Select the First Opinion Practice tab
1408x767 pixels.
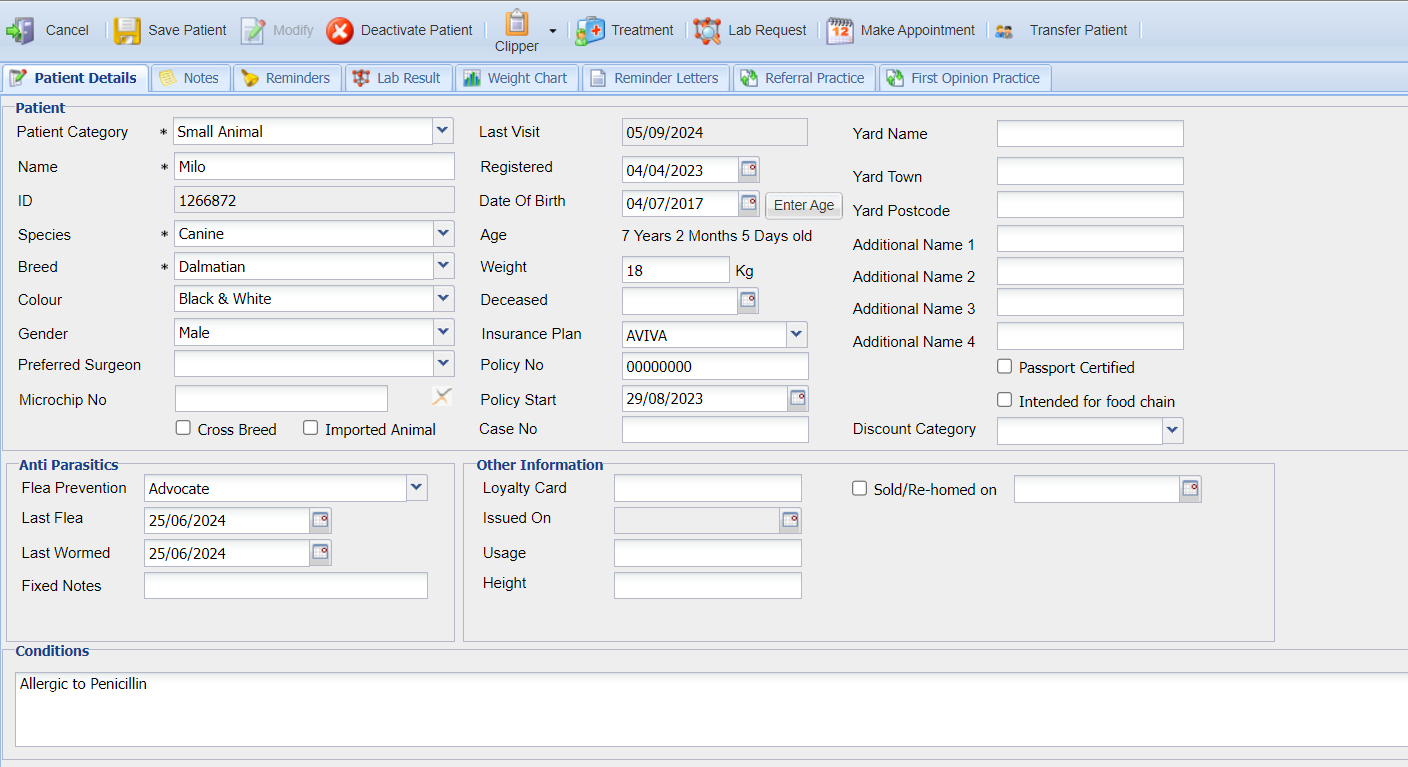coord(965,78)
